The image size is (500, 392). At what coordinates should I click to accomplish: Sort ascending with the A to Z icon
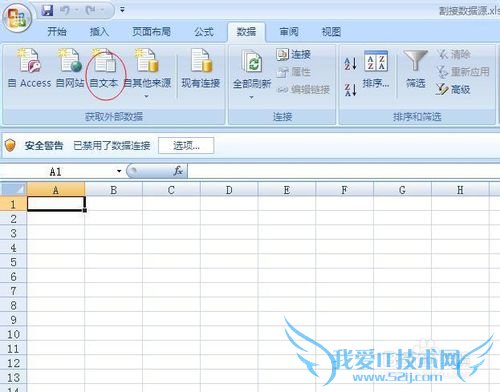351,63
